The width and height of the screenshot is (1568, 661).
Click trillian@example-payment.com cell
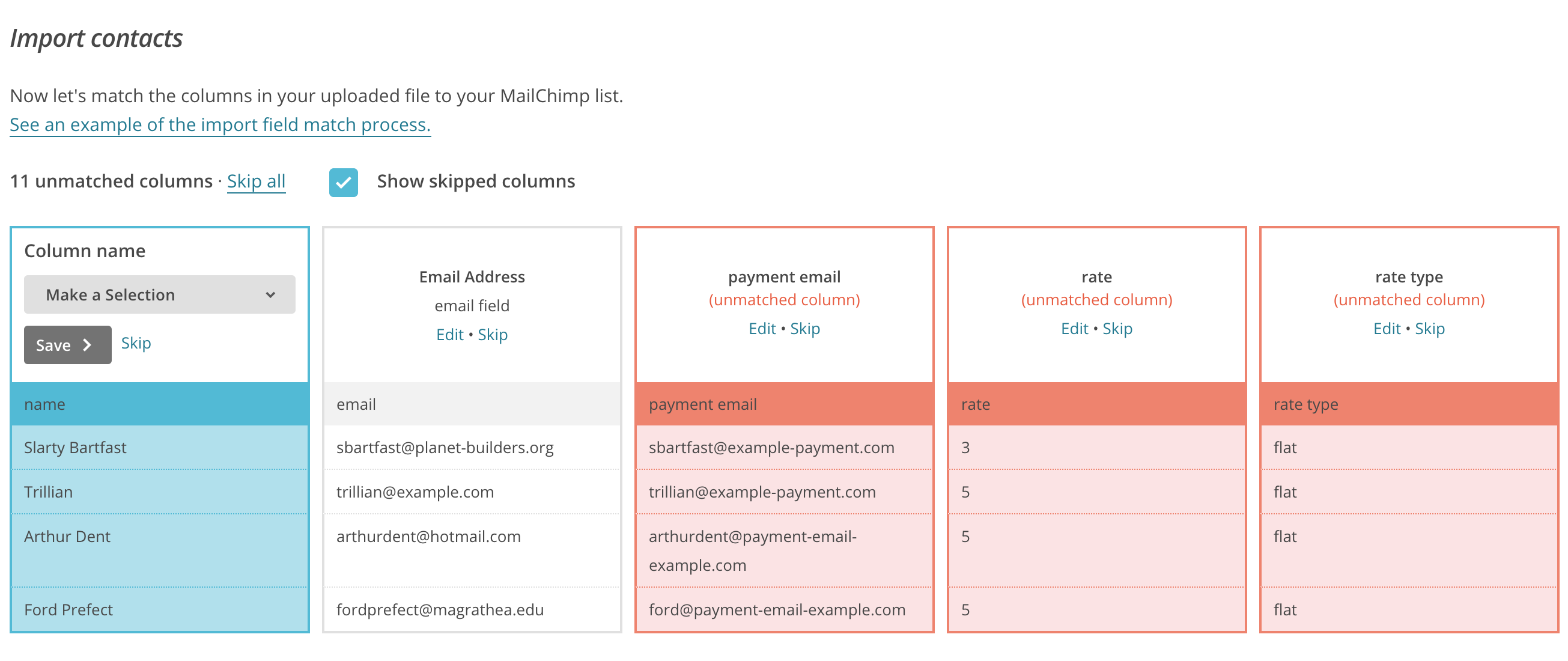click(785, 492)
